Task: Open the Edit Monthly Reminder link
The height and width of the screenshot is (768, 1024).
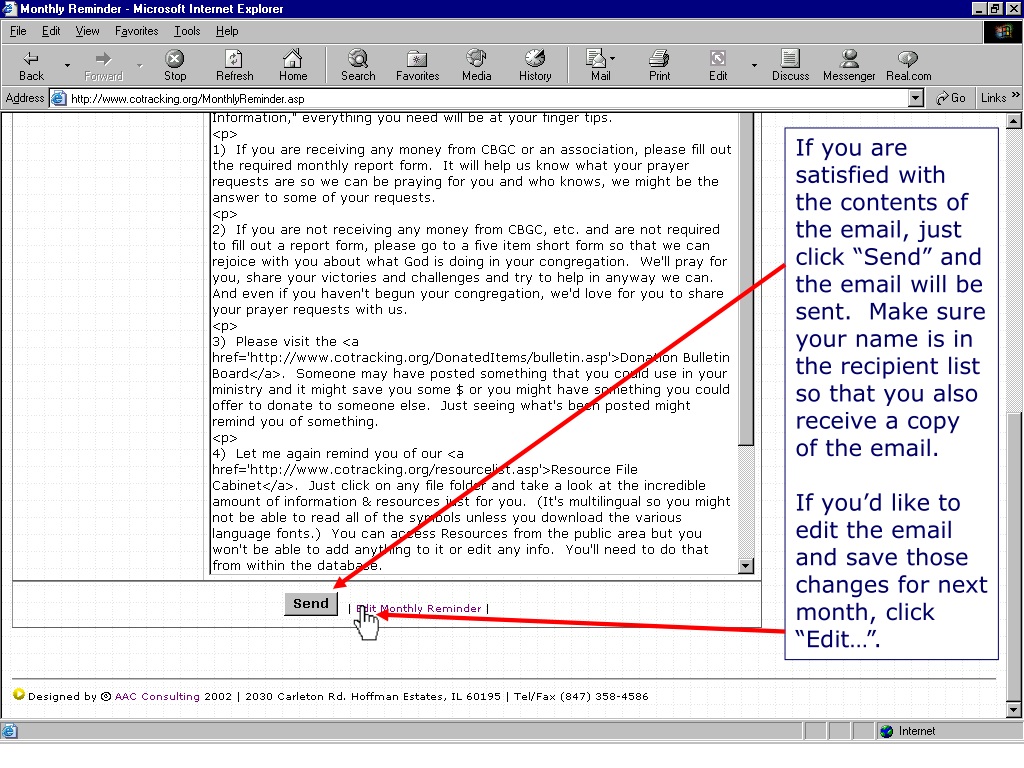Action: [x=419, y=608]
